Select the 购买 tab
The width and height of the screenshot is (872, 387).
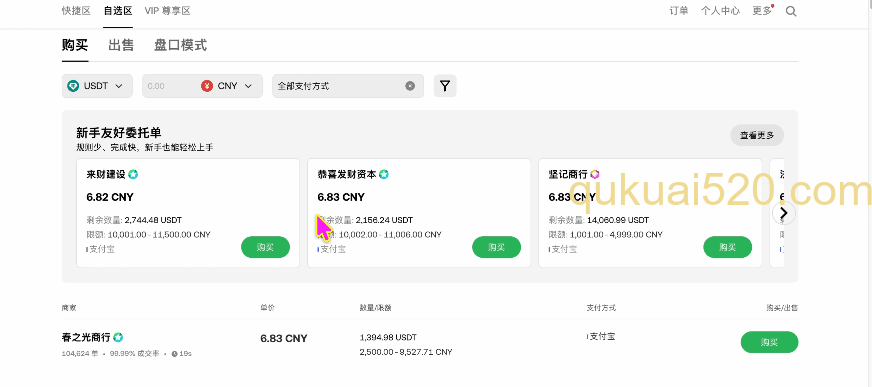(x=75, y=45)
